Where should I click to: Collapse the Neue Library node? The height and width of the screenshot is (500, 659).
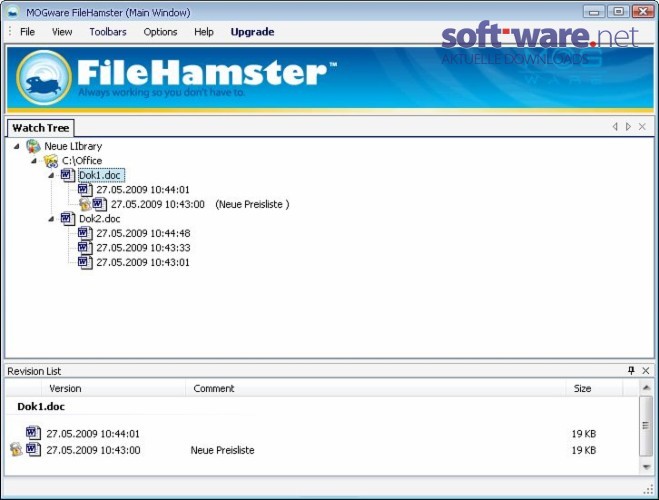pos(16,146)
